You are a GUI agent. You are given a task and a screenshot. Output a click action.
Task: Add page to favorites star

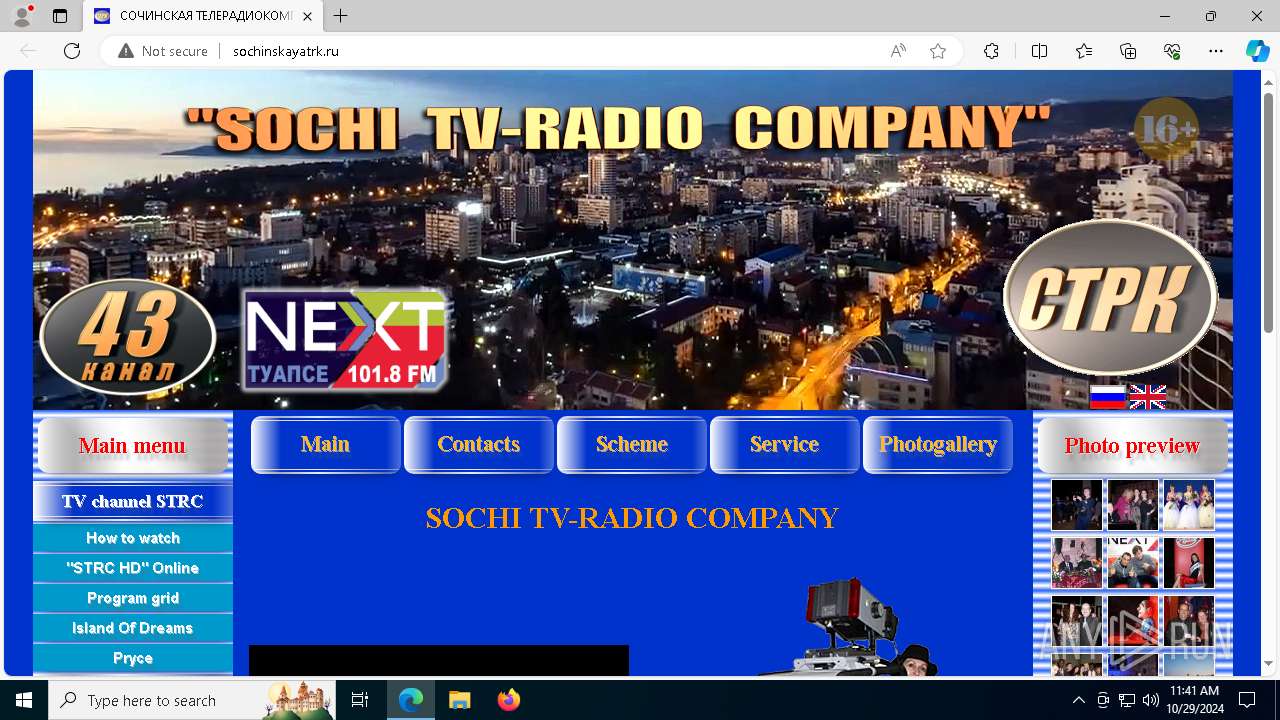click(x=938, y=51)
